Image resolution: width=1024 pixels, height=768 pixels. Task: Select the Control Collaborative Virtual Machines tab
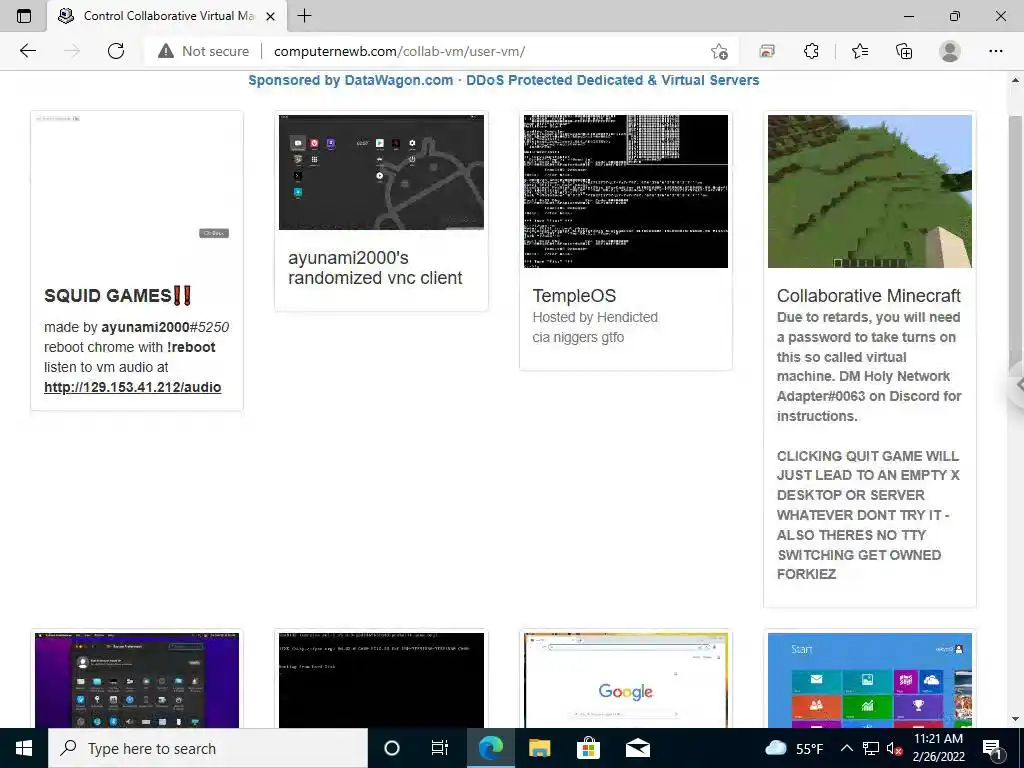[x=167, y=16]
